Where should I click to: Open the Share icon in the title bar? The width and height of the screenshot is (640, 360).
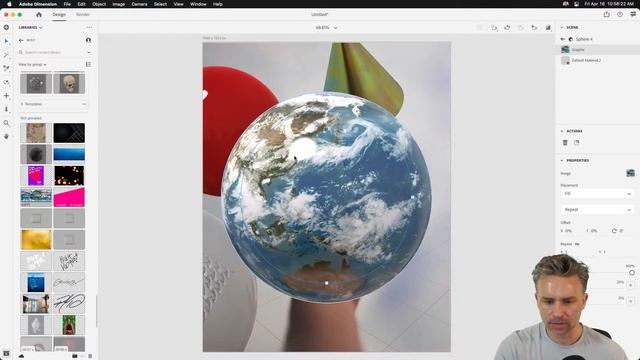click(x=607, y=14)
